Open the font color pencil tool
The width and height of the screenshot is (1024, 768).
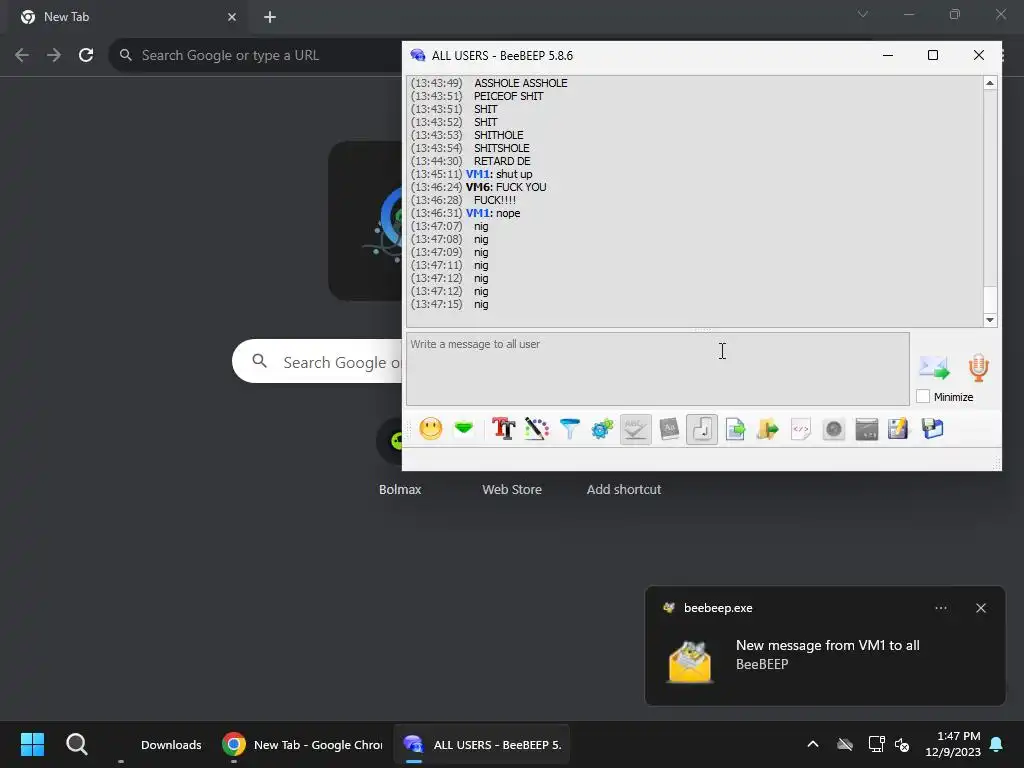(x=537, y=429)
